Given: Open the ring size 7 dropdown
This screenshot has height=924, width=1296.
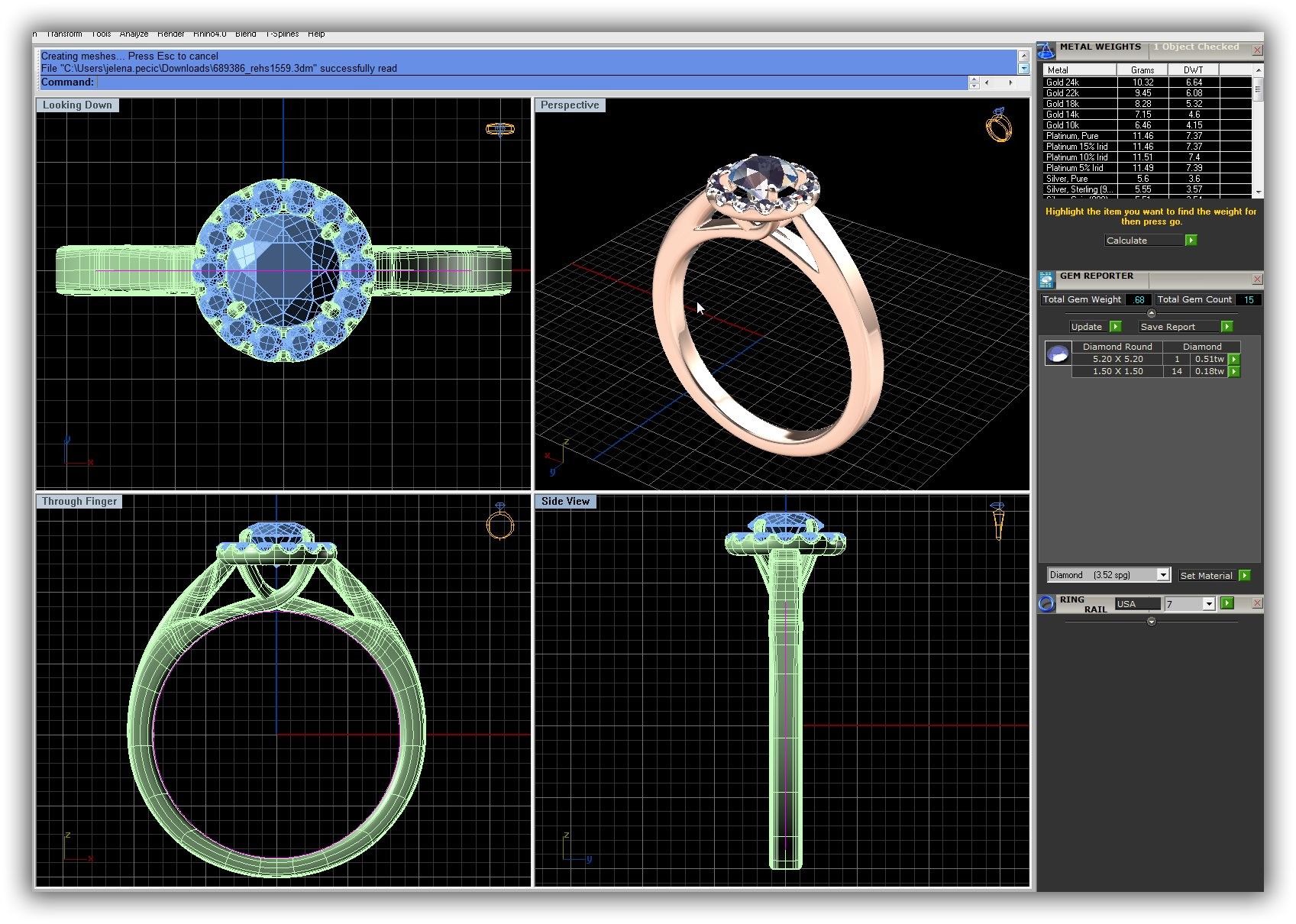Looking at the screenshot, I should pyautogui.click(x=1208, y=604).
